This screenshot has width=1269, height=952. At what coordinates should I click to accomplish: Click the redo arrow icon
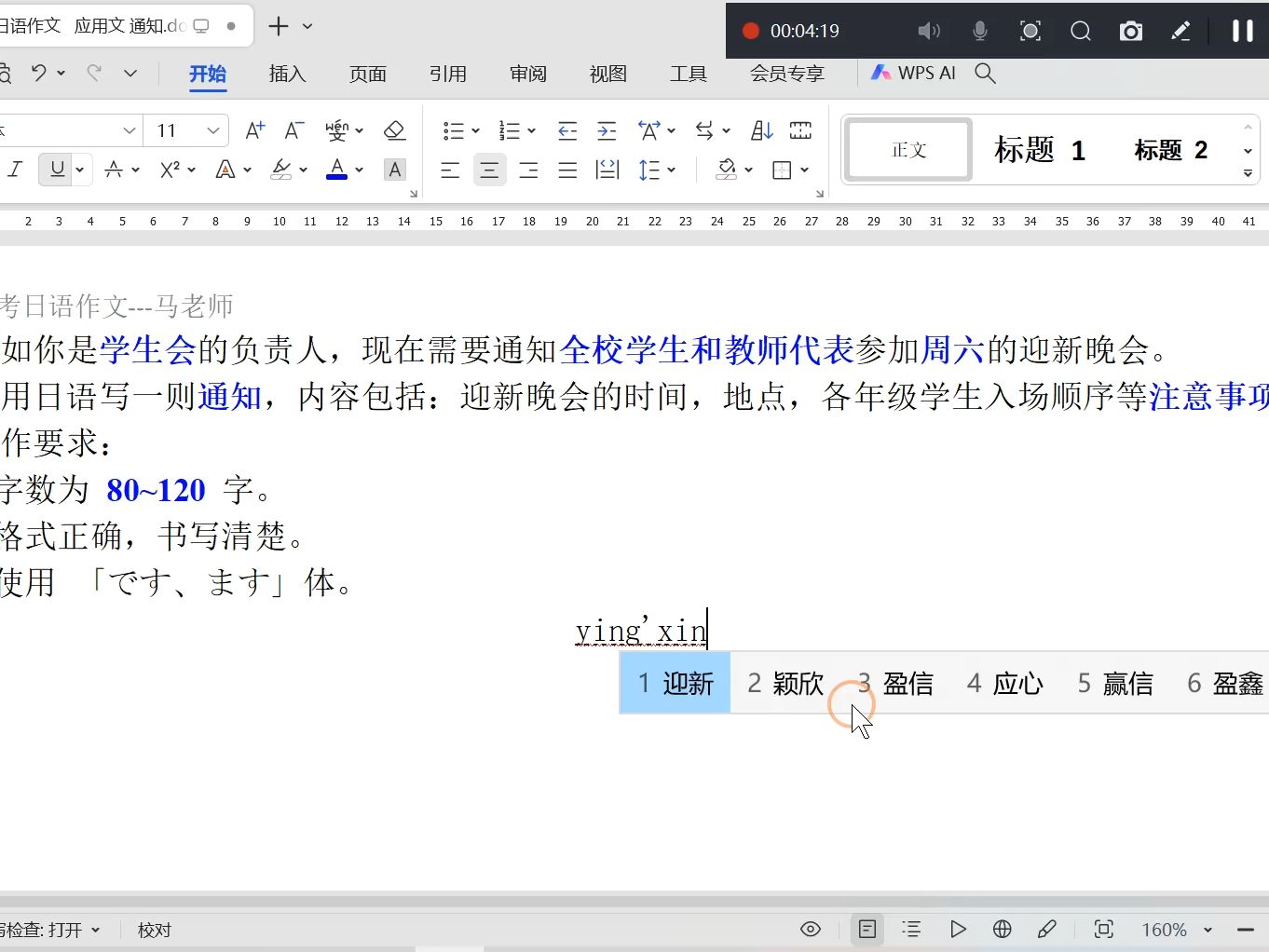94,73
